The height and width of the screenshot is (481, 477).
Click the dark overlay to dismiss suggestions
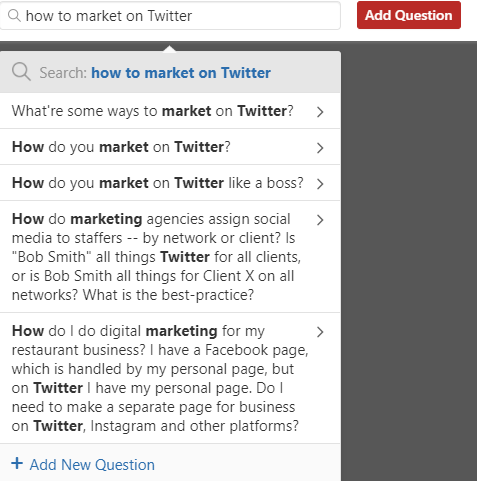pos(409,260)
